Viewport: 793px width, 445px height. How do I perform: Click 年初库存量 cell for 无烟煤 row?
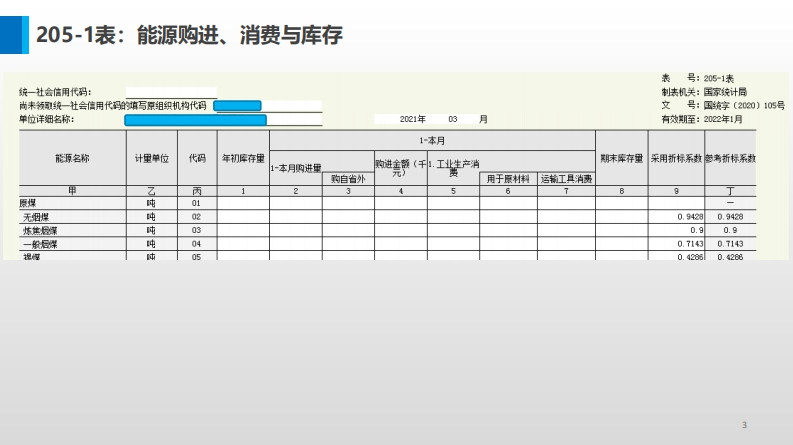243,217
